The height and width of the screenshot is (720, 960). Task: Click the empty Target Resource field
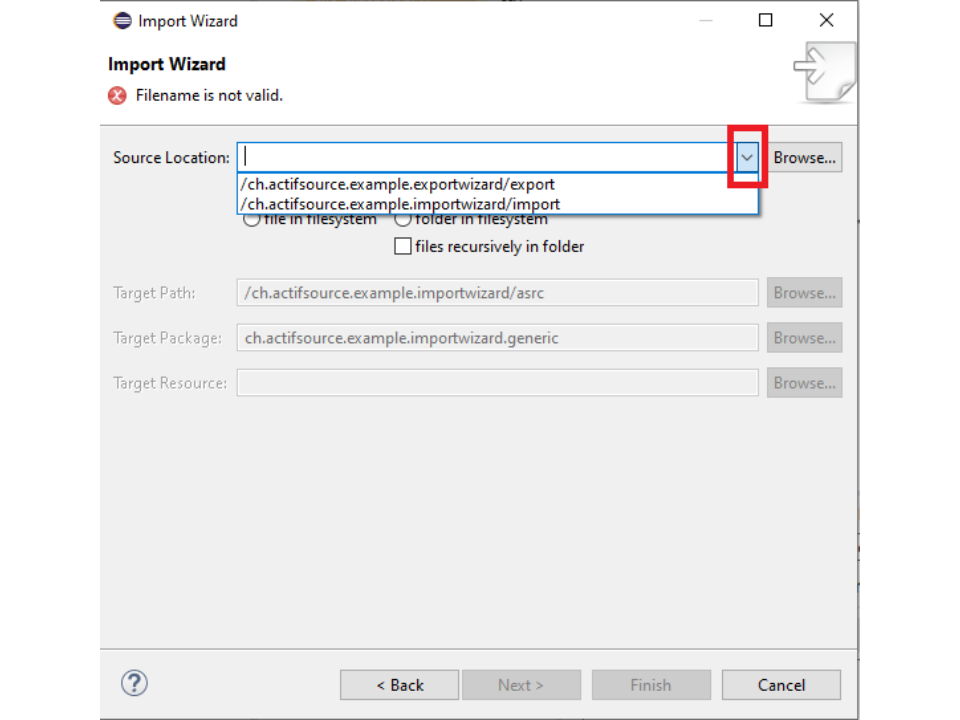point(496,383)
